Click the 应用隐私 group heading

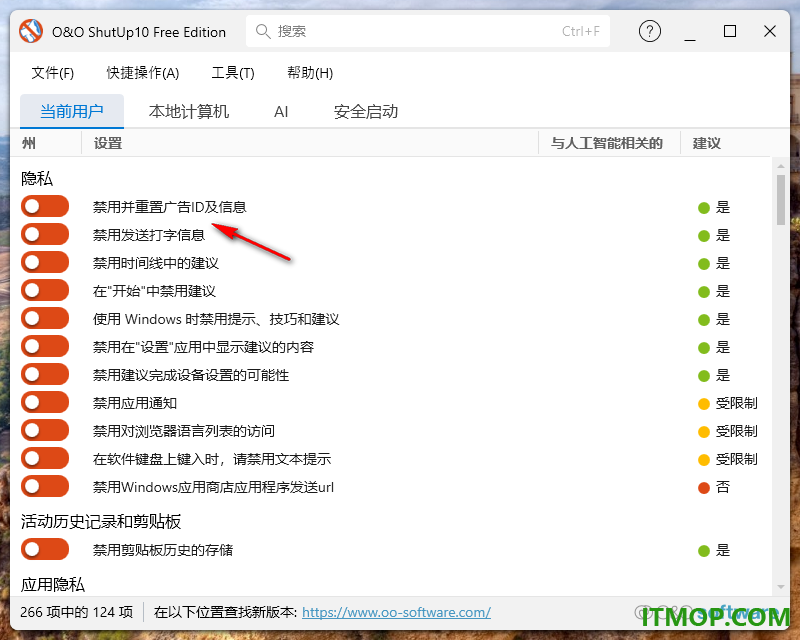[x=53, y=584]
